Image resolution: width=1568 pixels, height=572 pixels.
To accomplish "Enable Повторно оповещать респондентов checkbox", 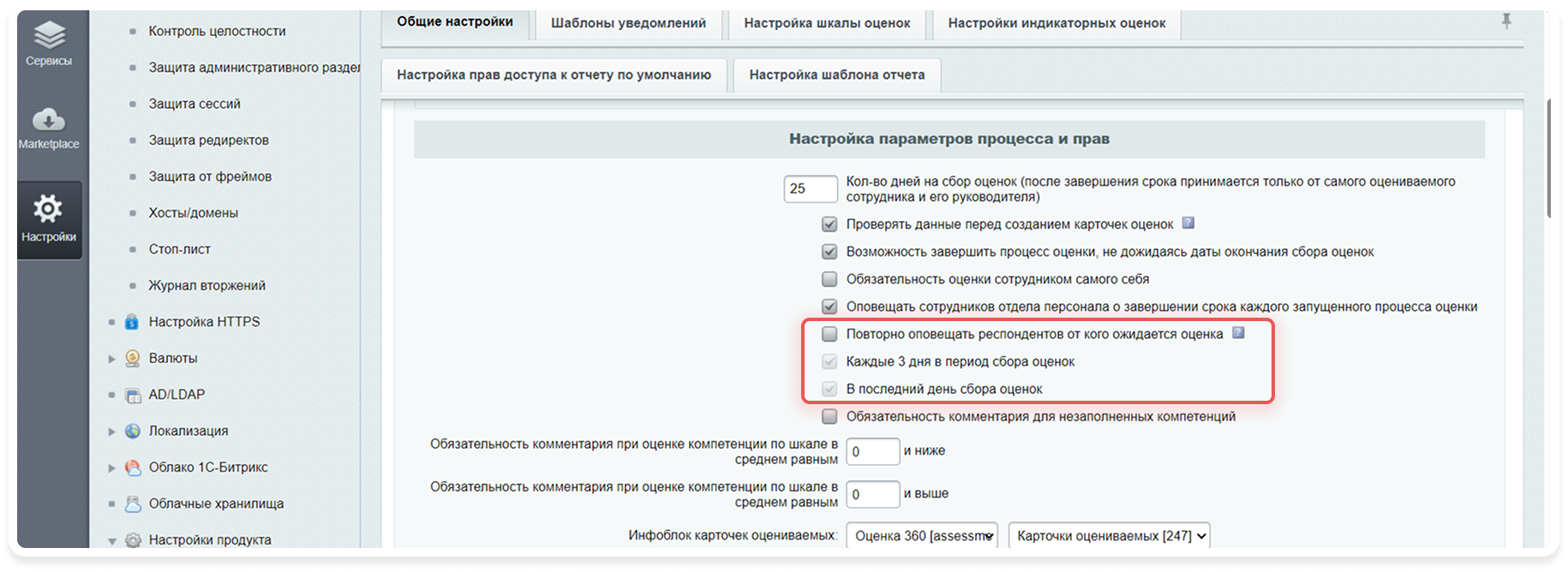I will (x=829, y=334).
